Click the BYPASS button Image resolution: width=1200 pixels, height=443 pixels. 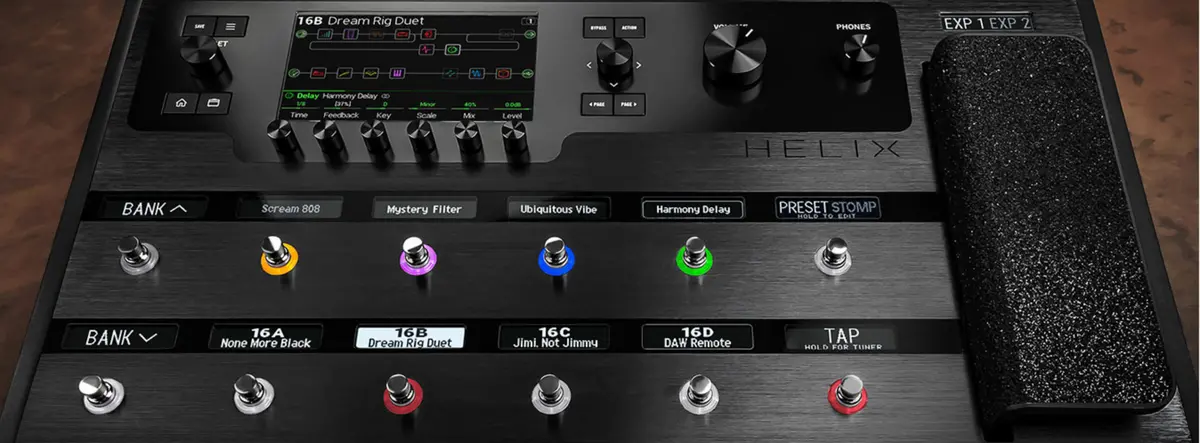(x=598, y=28)
